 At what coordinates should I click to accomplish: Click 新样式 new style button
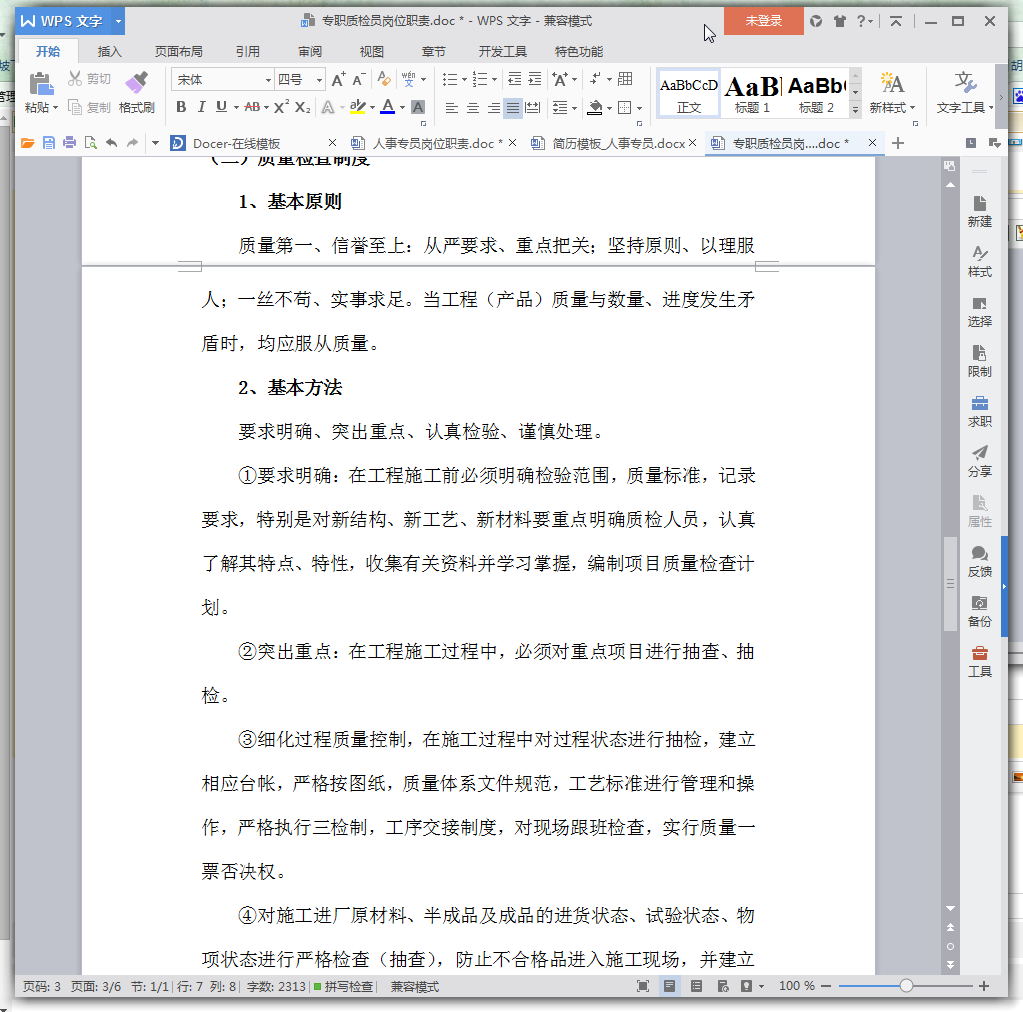(892, 92)
